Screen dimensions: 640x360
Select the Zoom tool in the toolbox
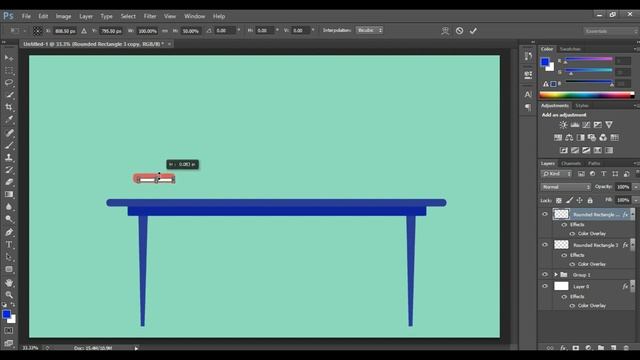point(9,295)
